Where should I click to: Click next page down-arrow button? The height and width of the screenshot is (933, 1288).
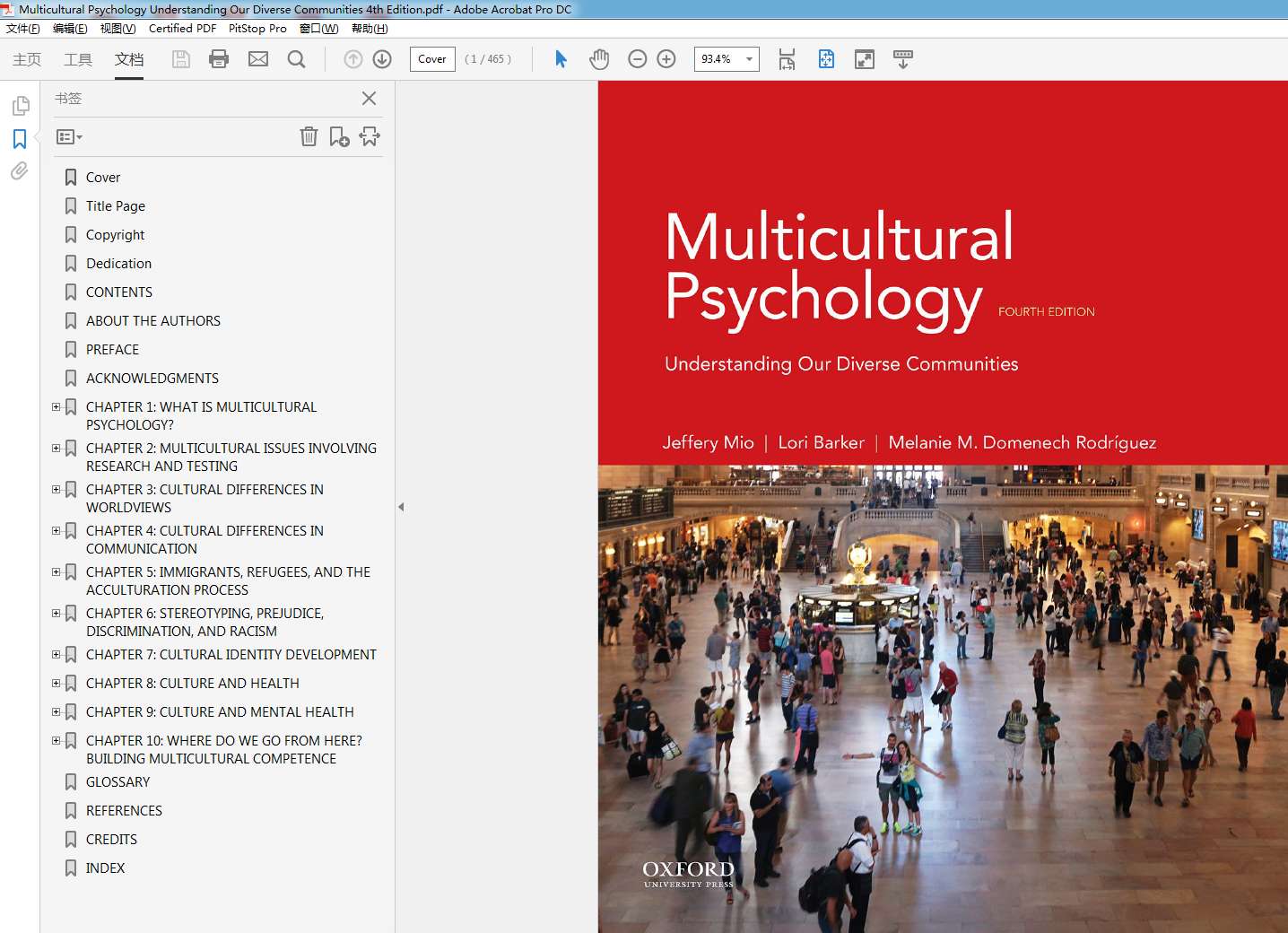[382, 59]
